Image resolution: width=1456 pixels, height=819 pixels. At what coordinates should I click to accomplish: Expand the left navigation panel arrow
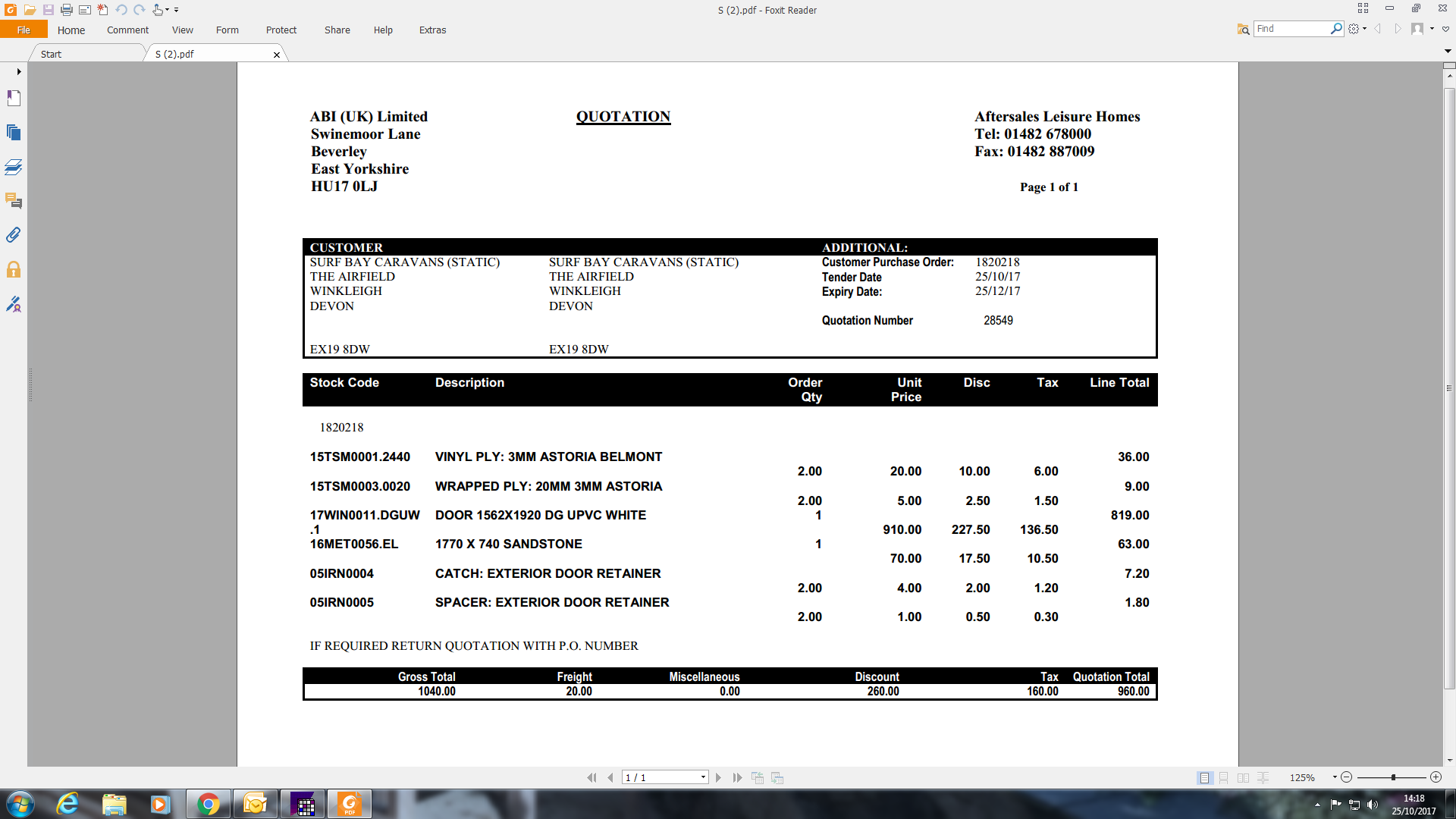18,71
